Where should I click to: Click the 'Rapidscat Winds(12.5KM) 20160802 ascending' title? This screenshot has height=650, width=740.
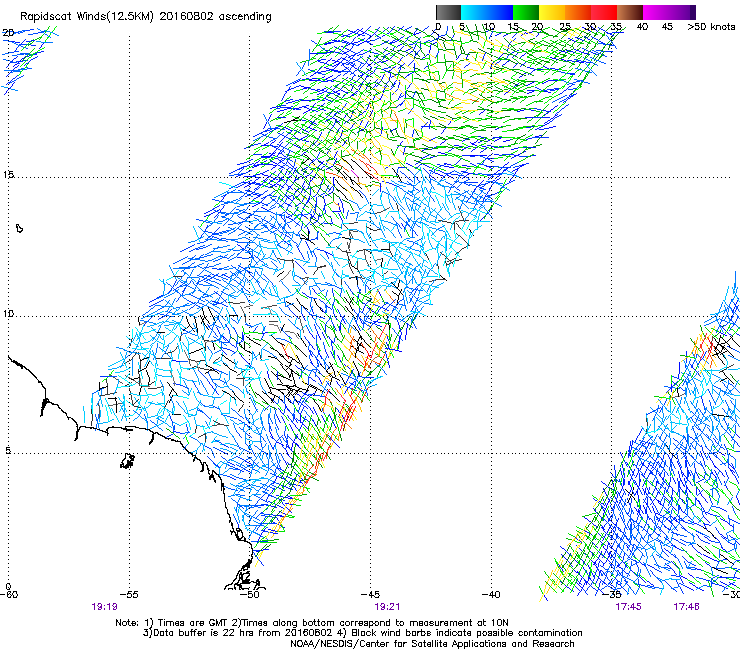(146, 17)
